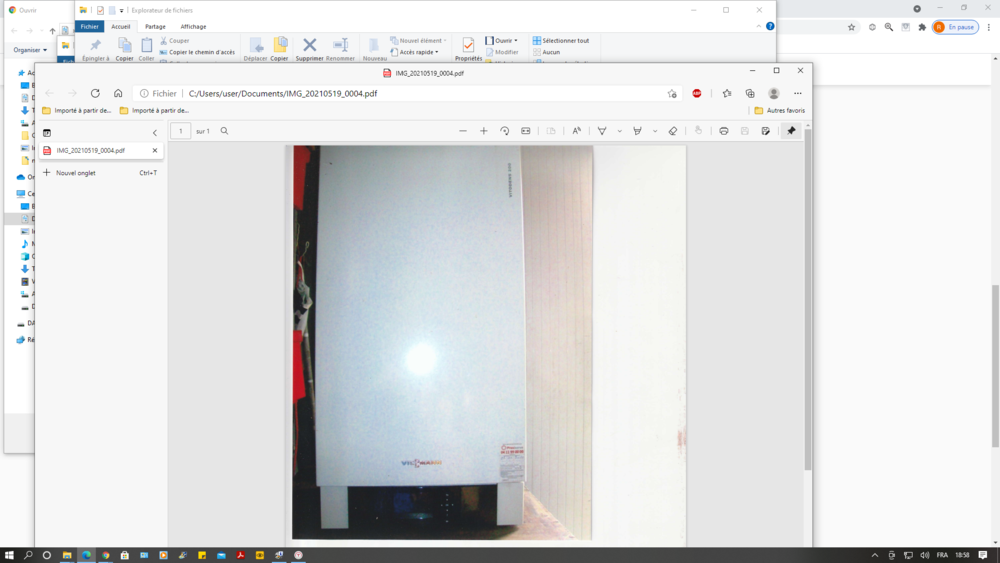The height and width of the screenshot is (563, 1000).
Task: Select the eraser tool in PDF toolbar
Action: (673, 131)
